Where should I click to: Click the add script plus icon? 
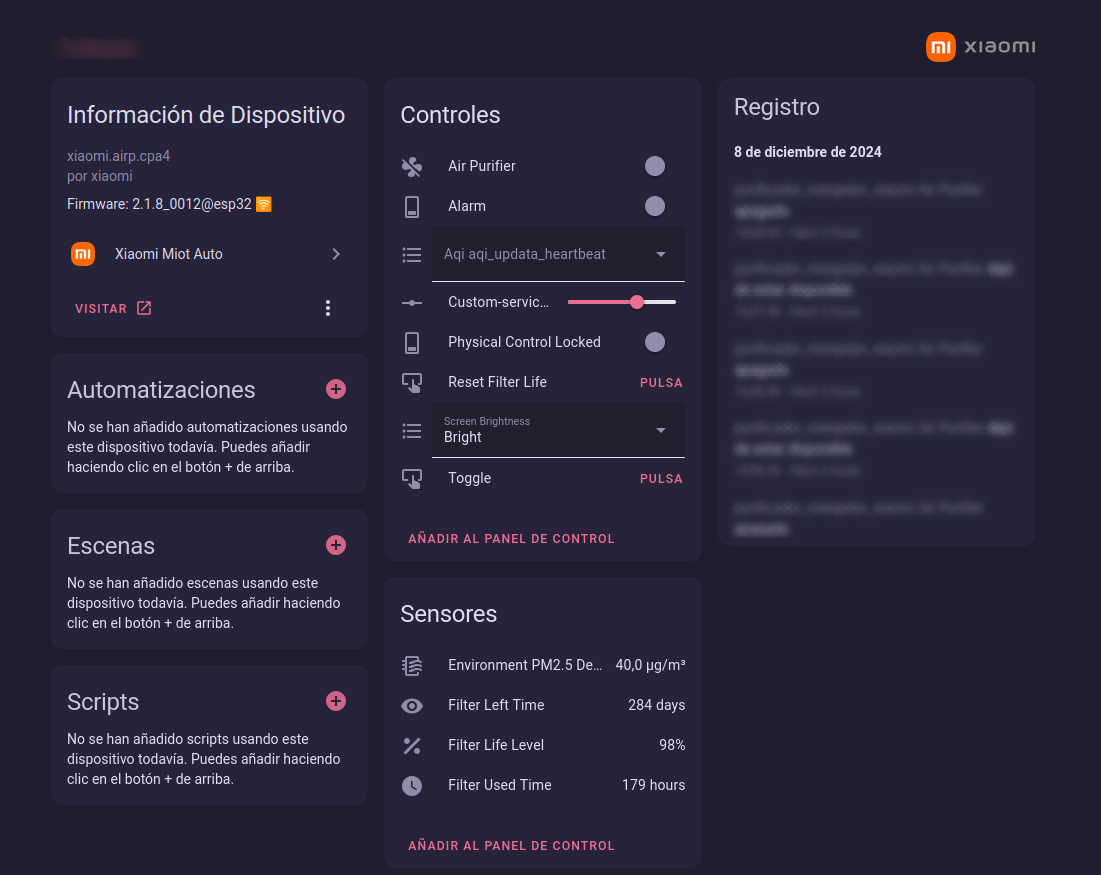(x=336, y=701)
